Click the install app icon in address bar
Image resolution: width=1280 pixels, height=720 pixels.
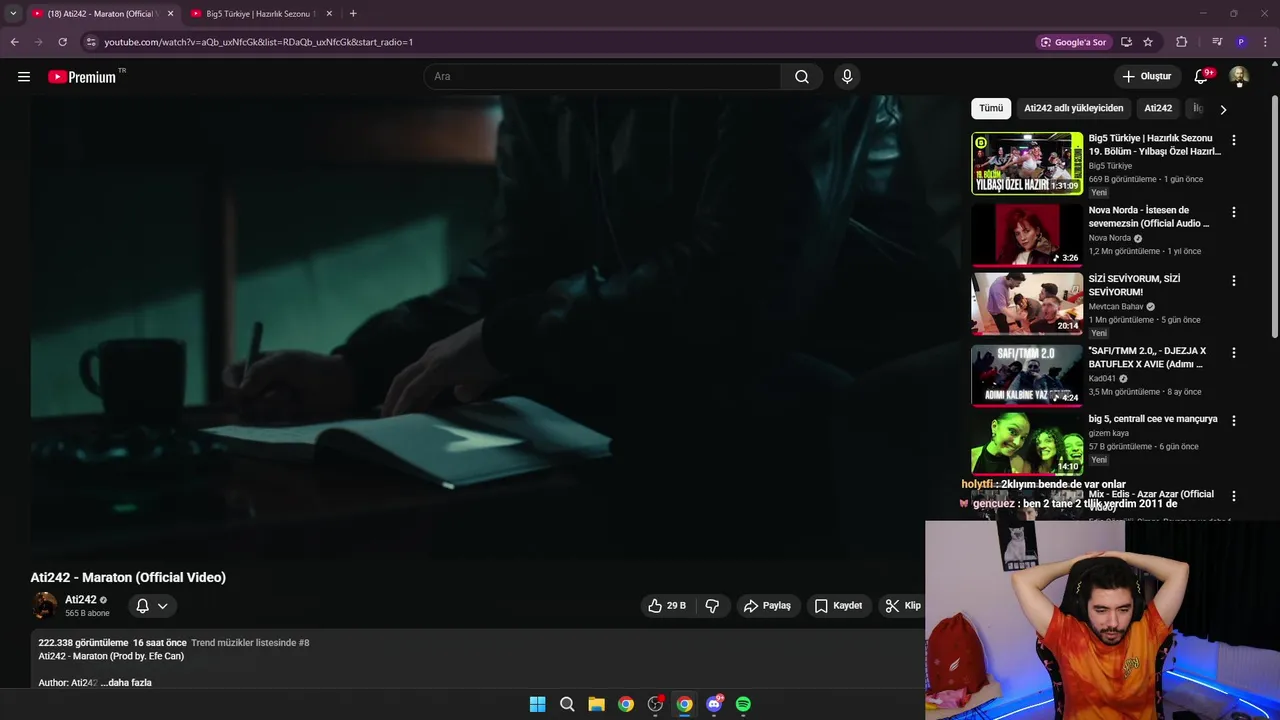1126,42
